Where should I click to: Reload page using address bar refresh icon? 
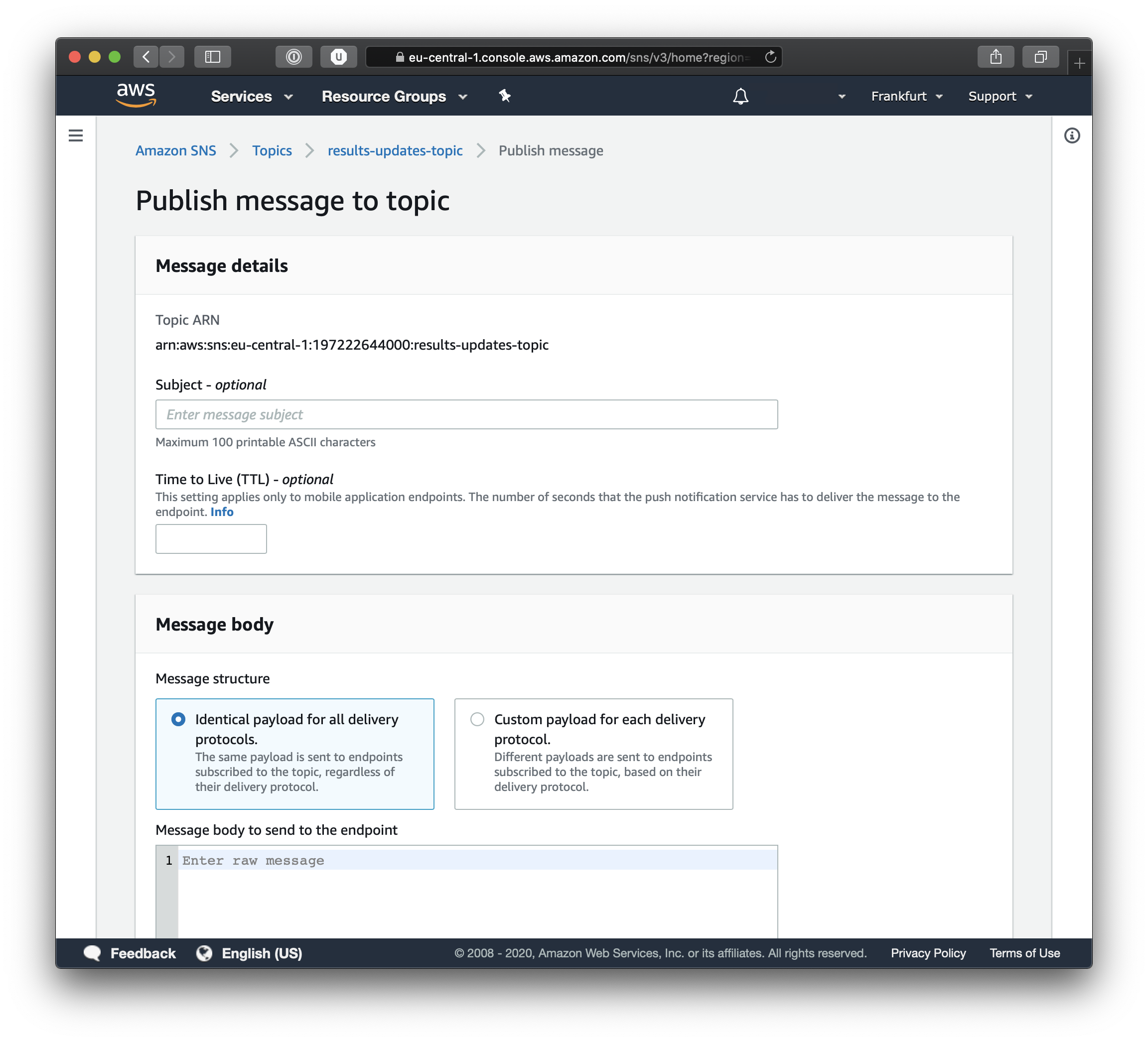click(x=770, y=57)
